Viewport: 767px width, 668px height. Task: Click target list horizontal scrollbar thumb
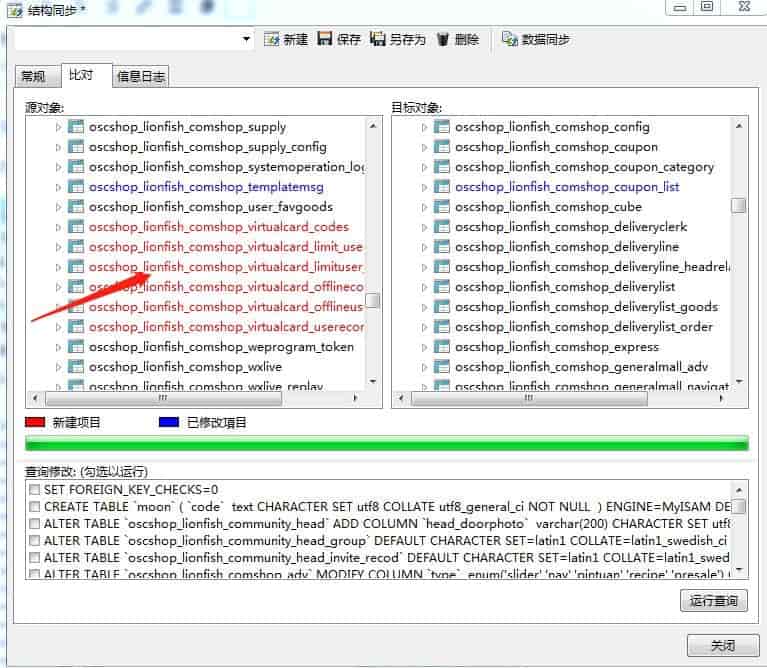tap(529, 398)
